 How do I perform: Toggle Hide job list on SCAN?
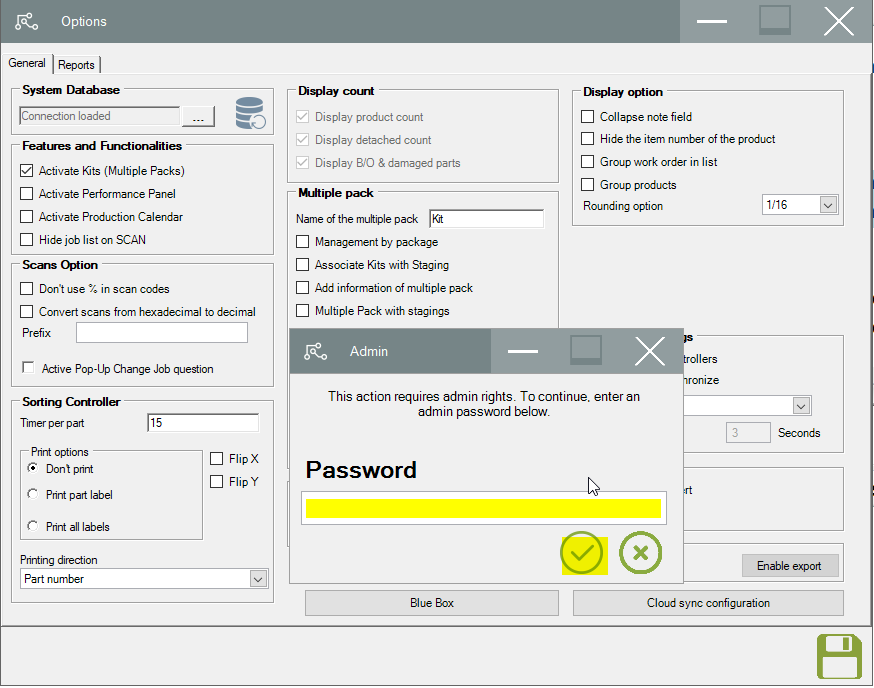[26, 239]
